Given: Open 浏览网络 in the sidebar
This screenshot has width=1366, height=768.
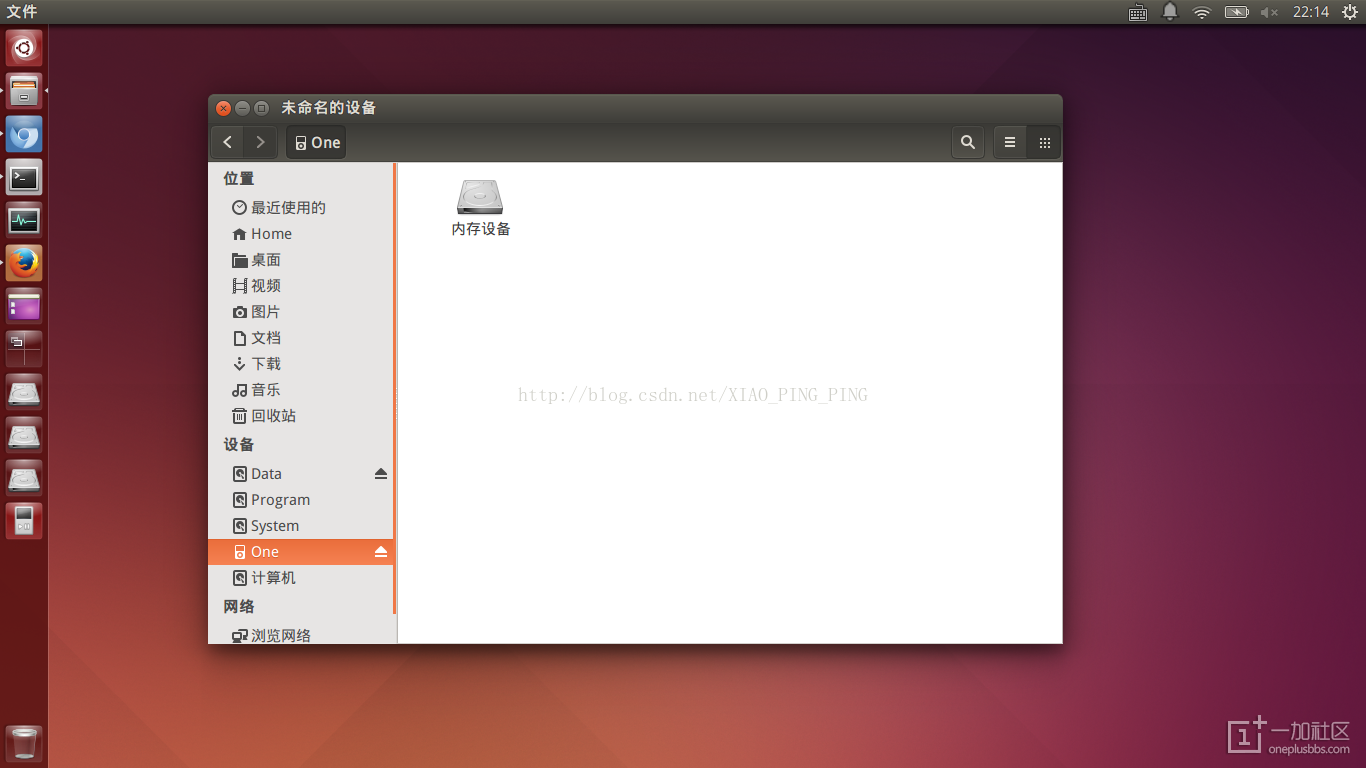Looking at the screenshot, I should point(301,635).
